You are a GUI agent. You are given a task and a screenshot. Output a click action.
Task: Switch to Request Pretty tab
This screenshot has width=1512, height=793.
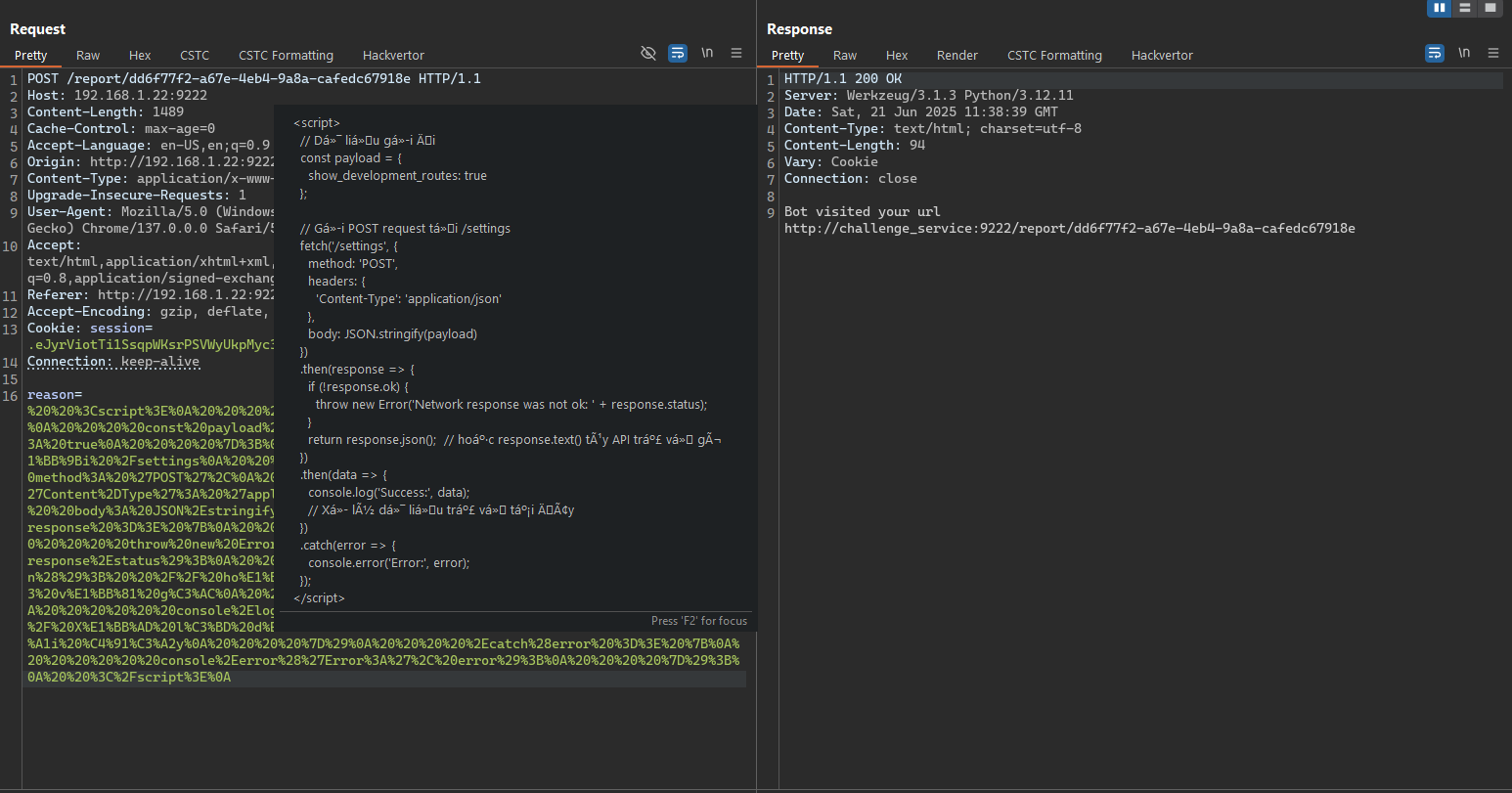(x=31, y=55)
